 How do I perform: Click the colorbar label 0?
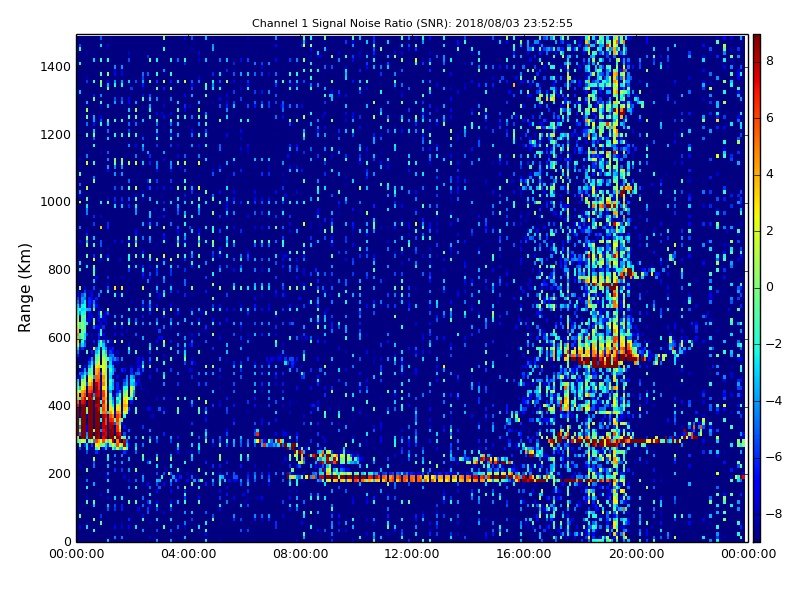pyautogui.click(x=770, y=287)
